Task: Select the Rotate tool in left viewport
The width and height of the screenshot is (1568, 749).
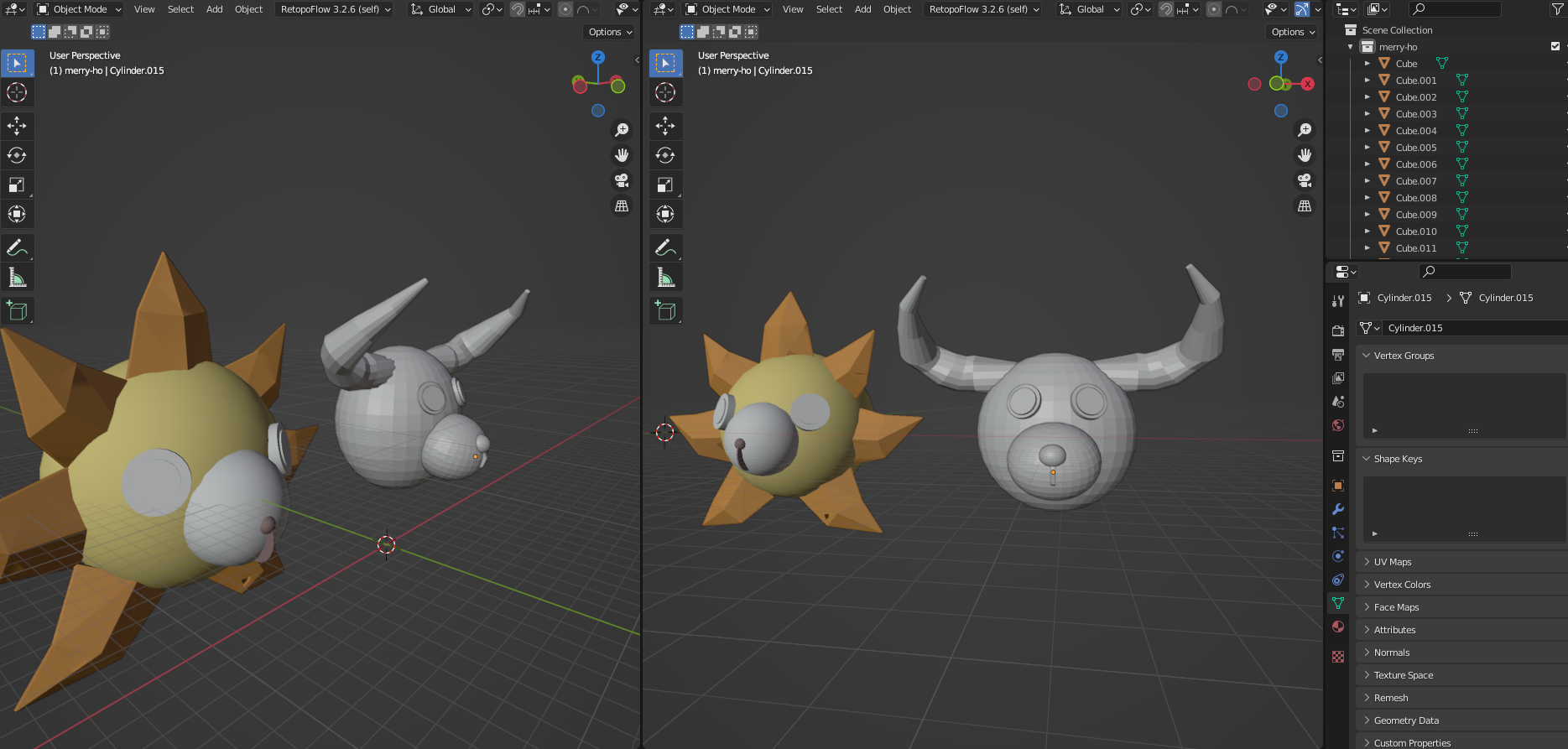Action: tap(17, 155)
